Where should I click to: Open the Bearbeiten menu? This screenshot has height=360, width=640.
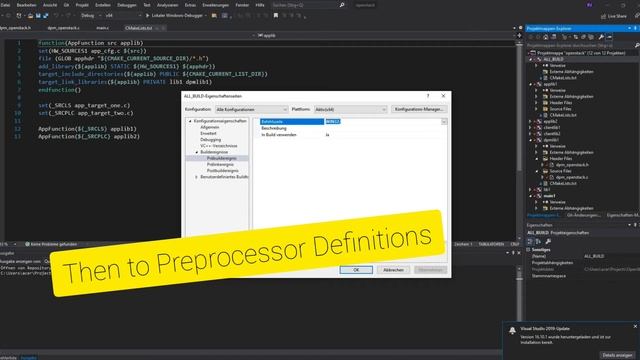[27, 5]
